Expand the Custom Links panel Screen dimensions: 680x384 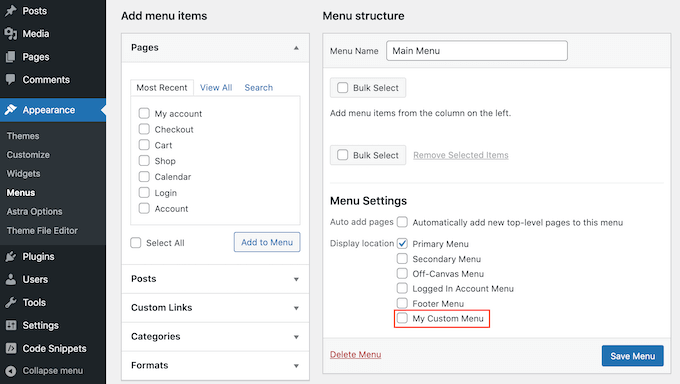(215, 308)
